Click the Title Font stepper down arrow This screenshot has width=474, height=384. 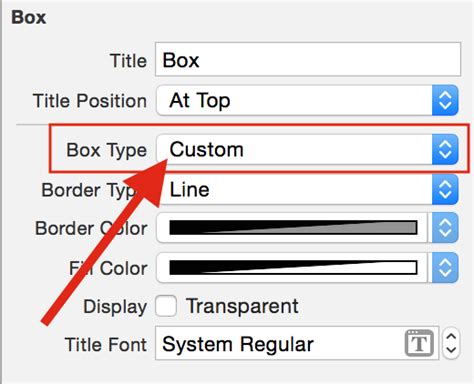point(451,350)
